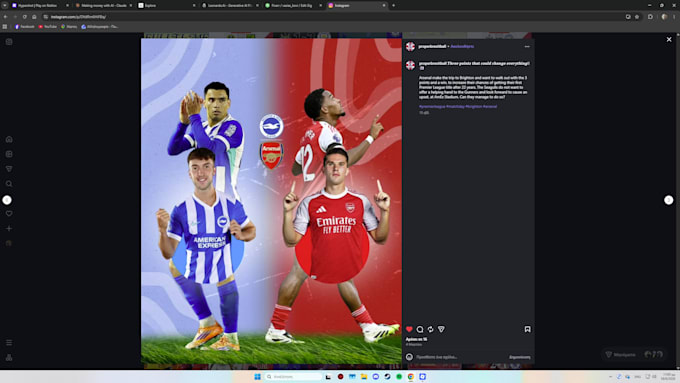Open the sidebar hamburger More menu

(9, 343)
